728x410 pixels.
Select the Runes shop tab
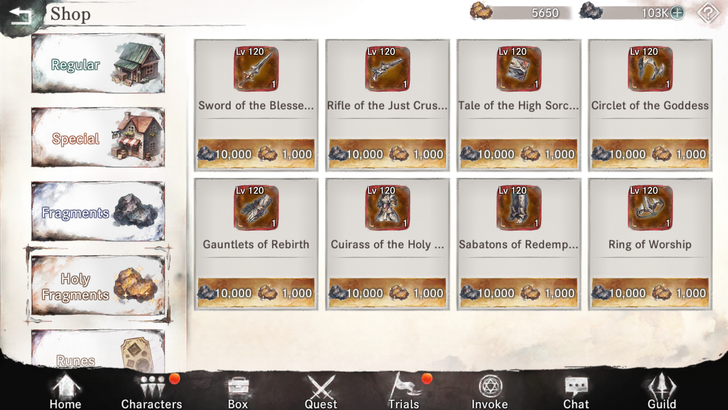[x=98, y=349]
